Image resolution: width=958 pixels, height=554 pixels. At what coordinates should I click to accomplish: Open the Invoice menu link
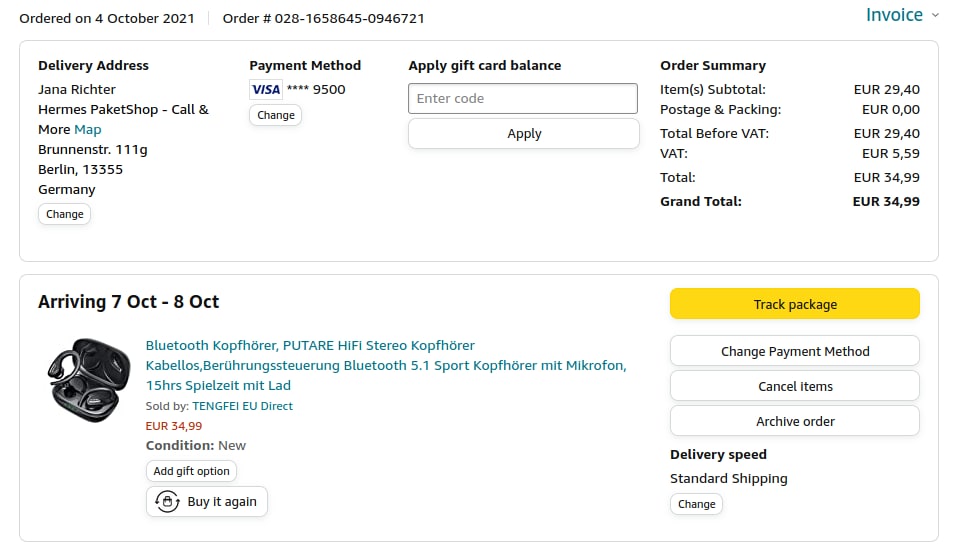coord(894,15)
